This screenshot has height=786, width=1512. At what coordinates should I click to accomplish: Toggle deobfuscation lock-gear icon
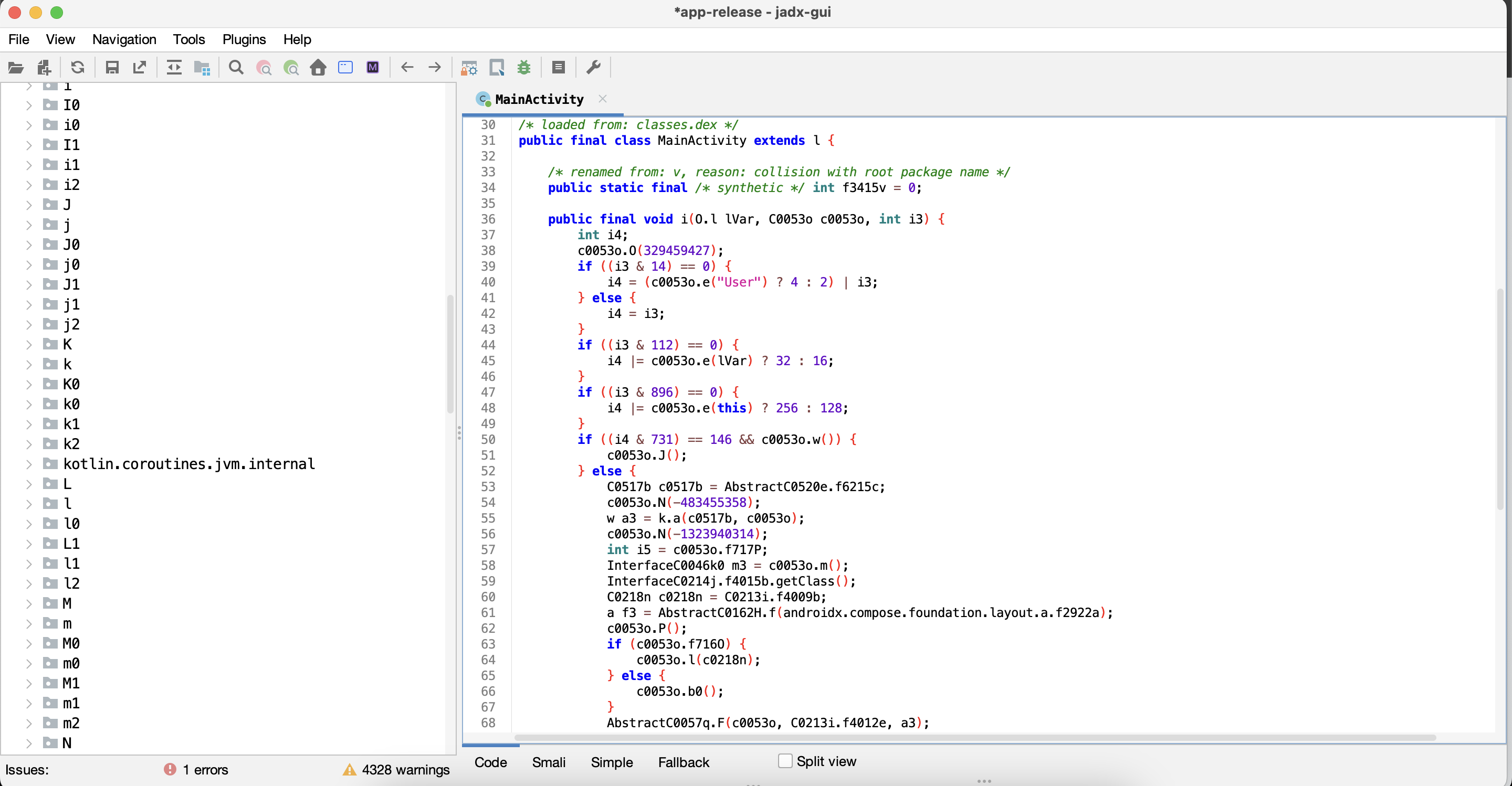[469, 68]
